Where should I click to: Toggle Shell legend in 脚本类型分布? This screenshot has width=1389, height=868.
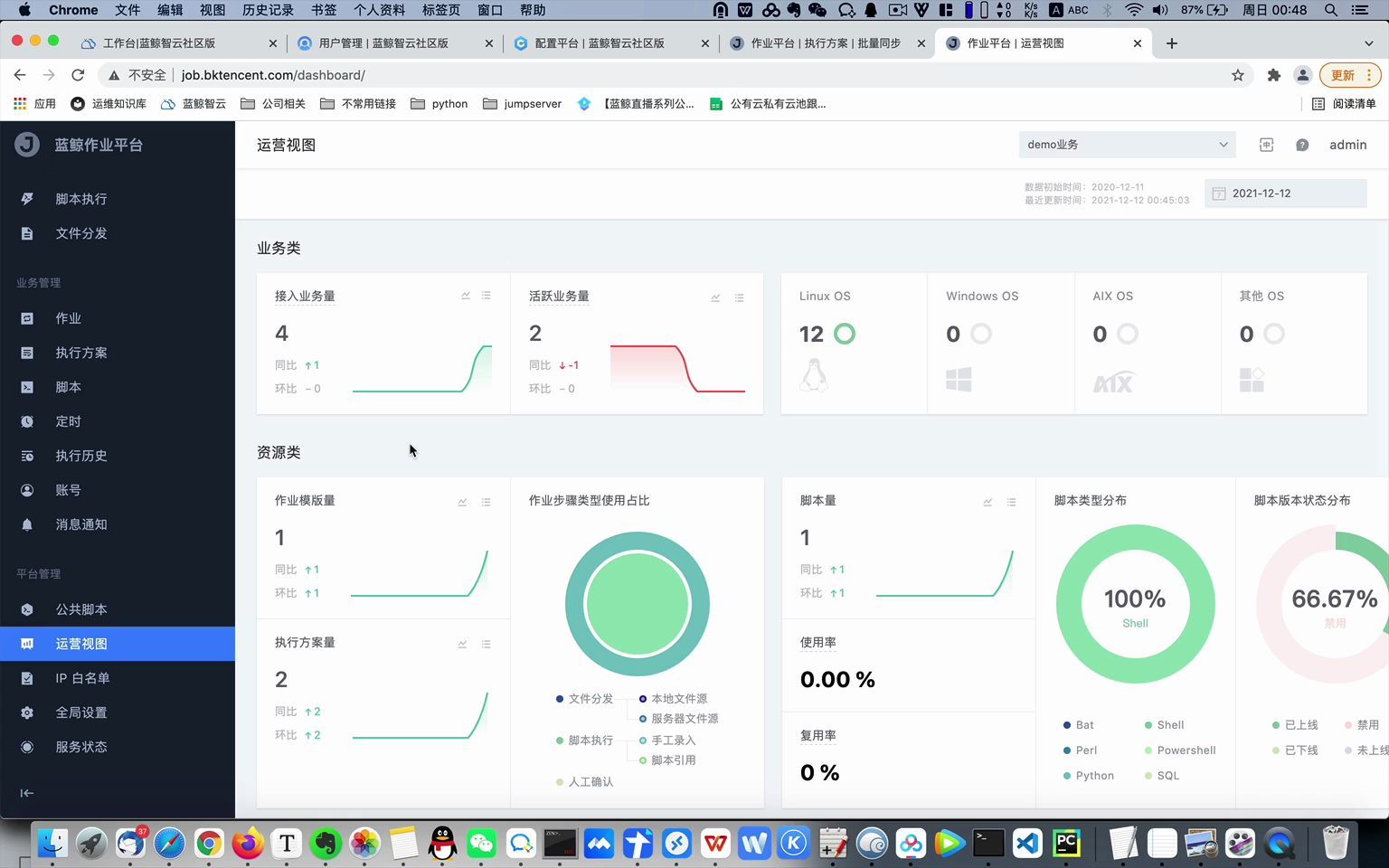pos(1164,725)
